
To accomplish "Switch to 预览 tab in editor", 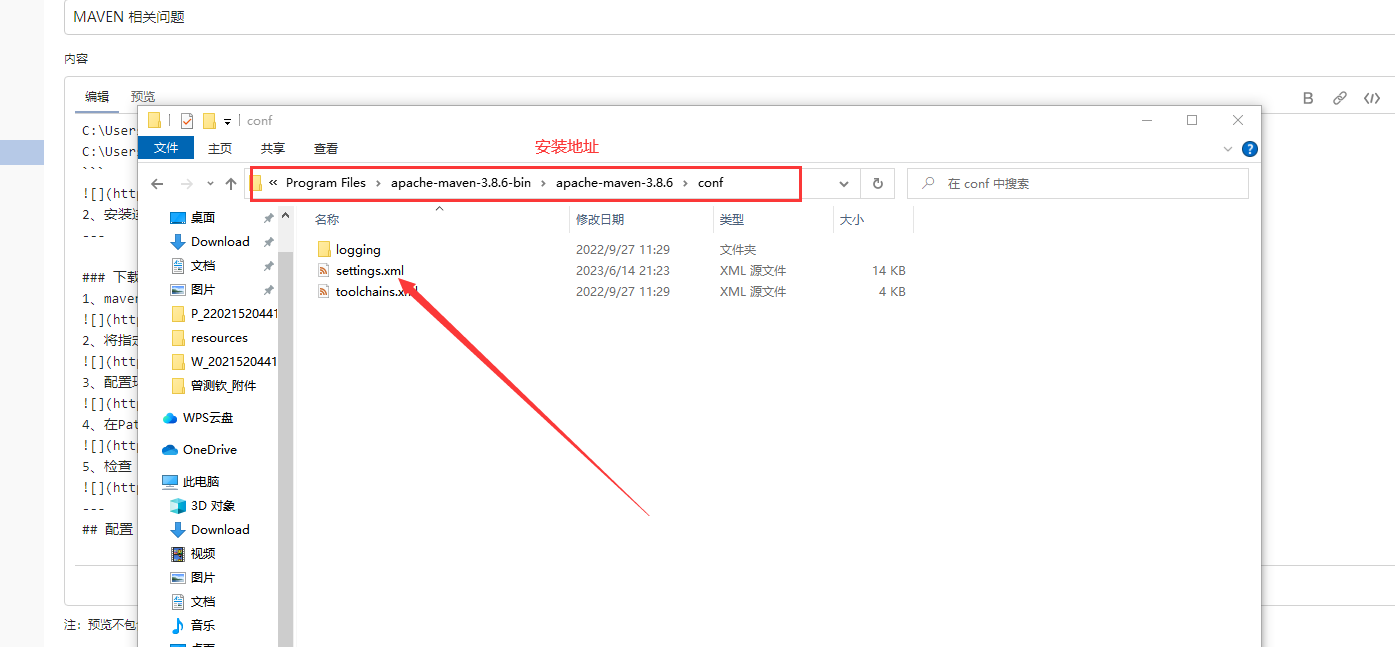I will coord(143,97).
